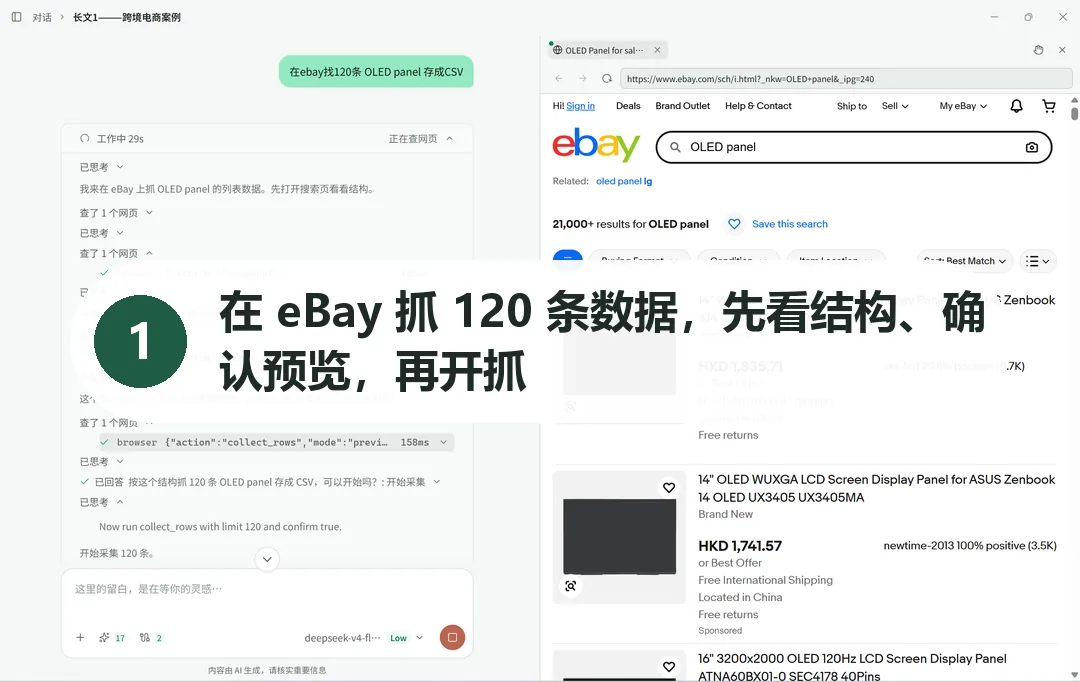Expand the Sell dropdown

[895, 106]
